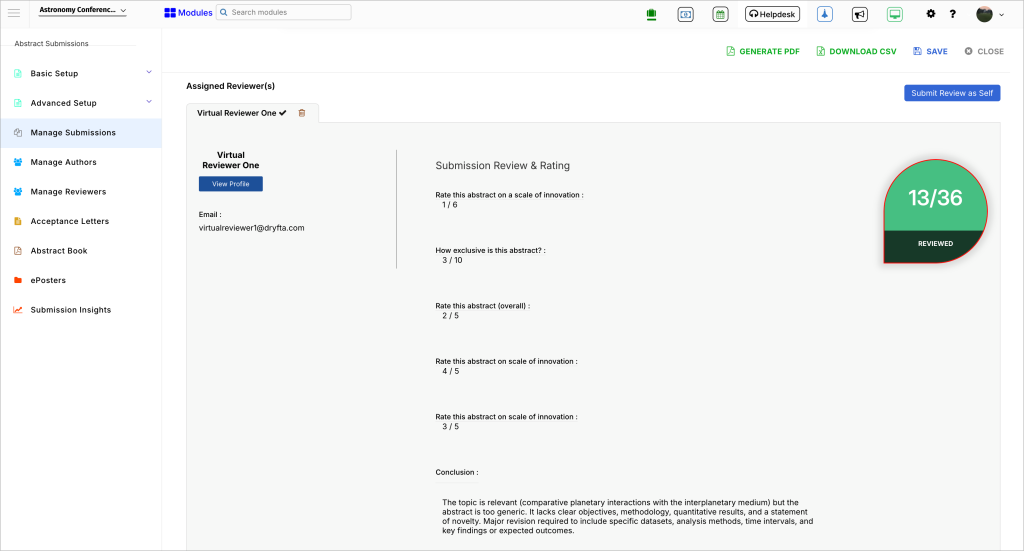1024x551 pixels.
Task: Click the checkmark on reviewer tab
Action: (283, 113)
